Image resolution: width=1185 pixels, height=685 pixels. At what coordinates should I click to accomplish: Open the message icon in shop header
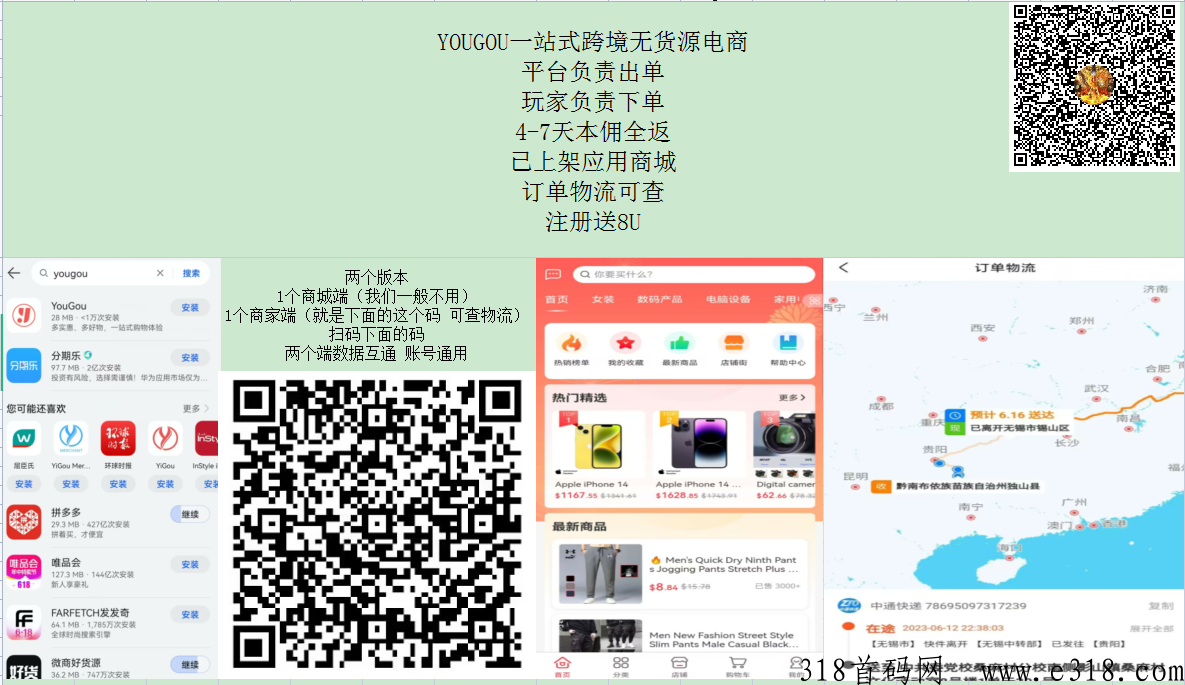click(x=553, y=274)
